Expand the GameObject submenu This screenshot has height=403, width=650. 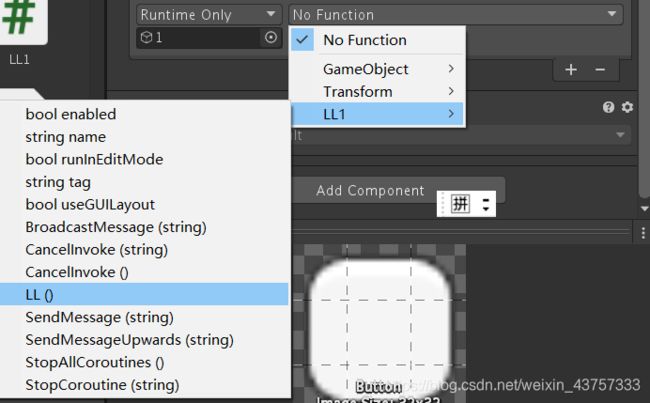click(377, 69)
